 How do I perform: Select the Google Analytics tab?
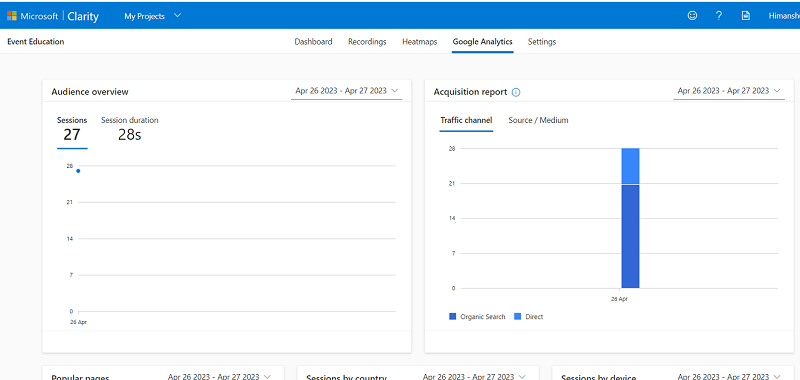pyautogui.click(x=482, y=42)
